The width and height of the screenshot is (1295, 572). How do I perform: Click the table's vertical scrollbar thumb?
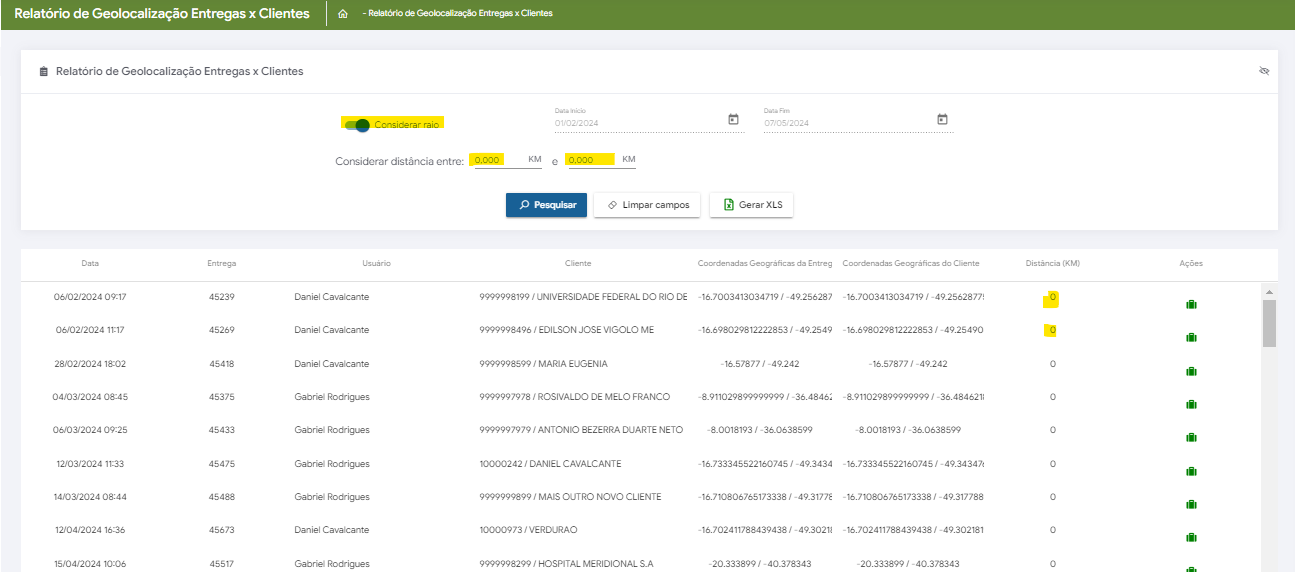[1268, 323]
